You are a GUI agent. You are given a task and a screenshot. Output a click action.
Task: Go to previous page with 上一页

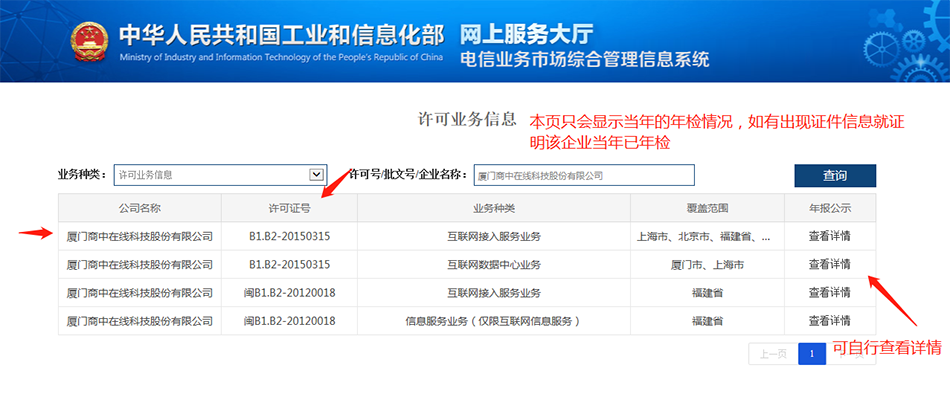773,354
